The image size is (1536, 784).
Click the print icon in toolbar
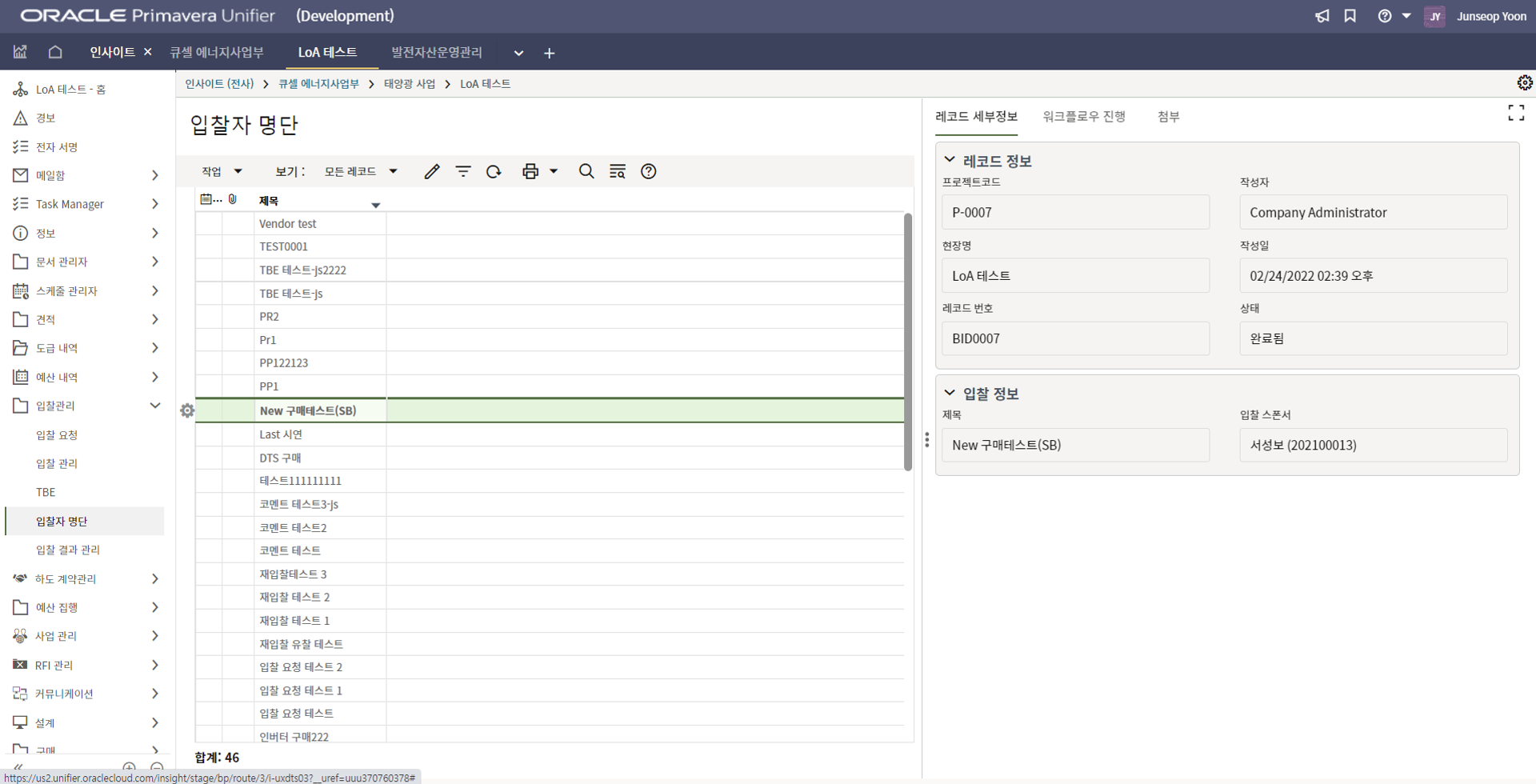[x=530, y=171]
